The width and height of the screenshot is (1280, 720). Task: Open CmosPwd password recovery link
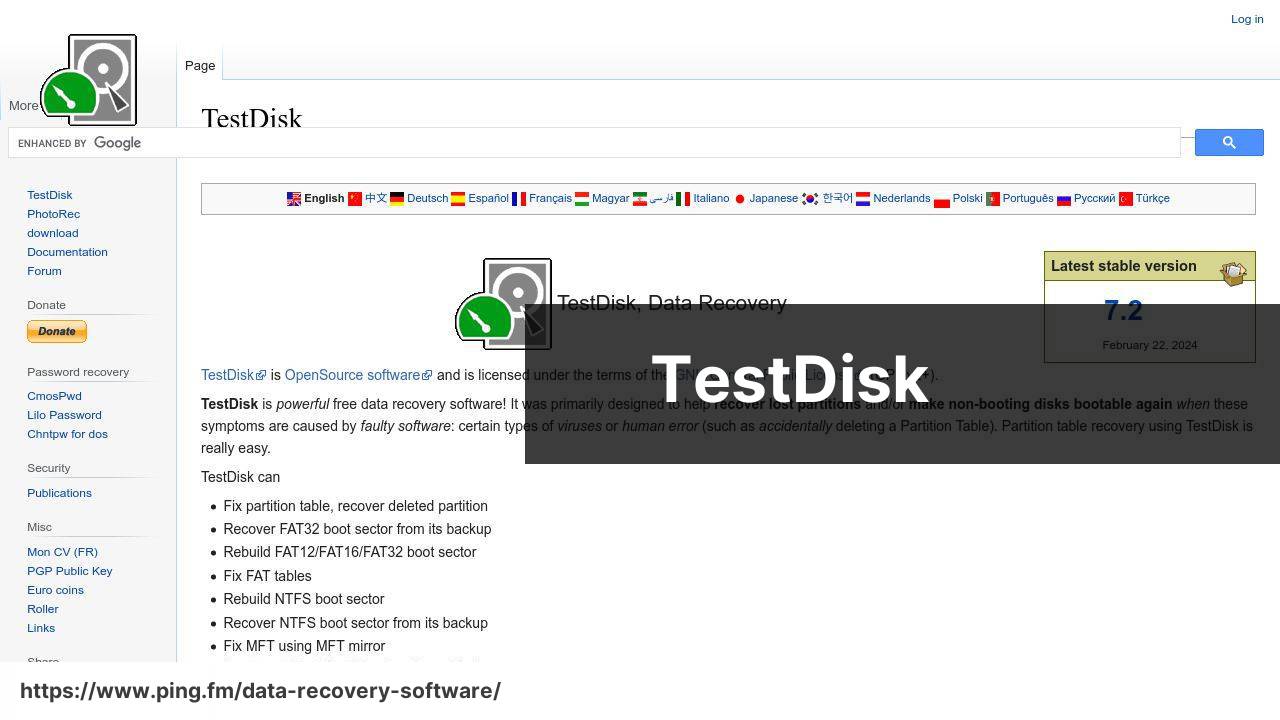coord(54,396)
